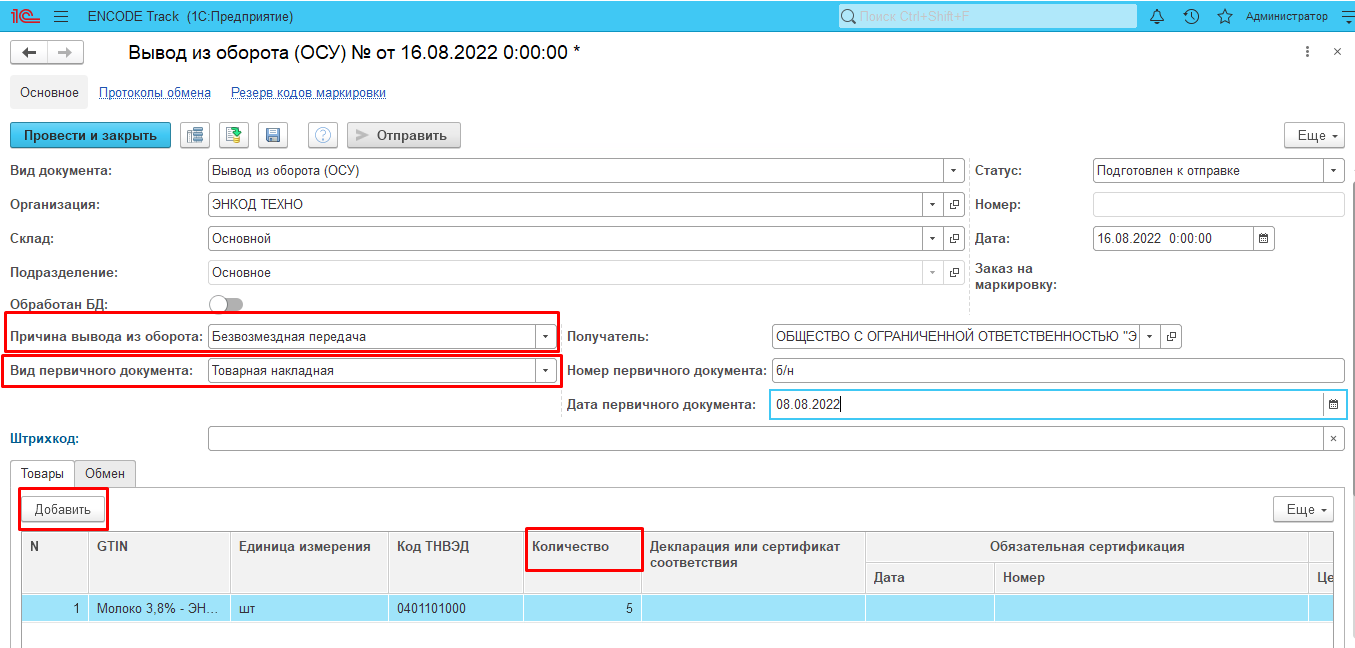Open the Протоколы обмена link
This screenshot has width=1355, height=648.
click(155, 93)
